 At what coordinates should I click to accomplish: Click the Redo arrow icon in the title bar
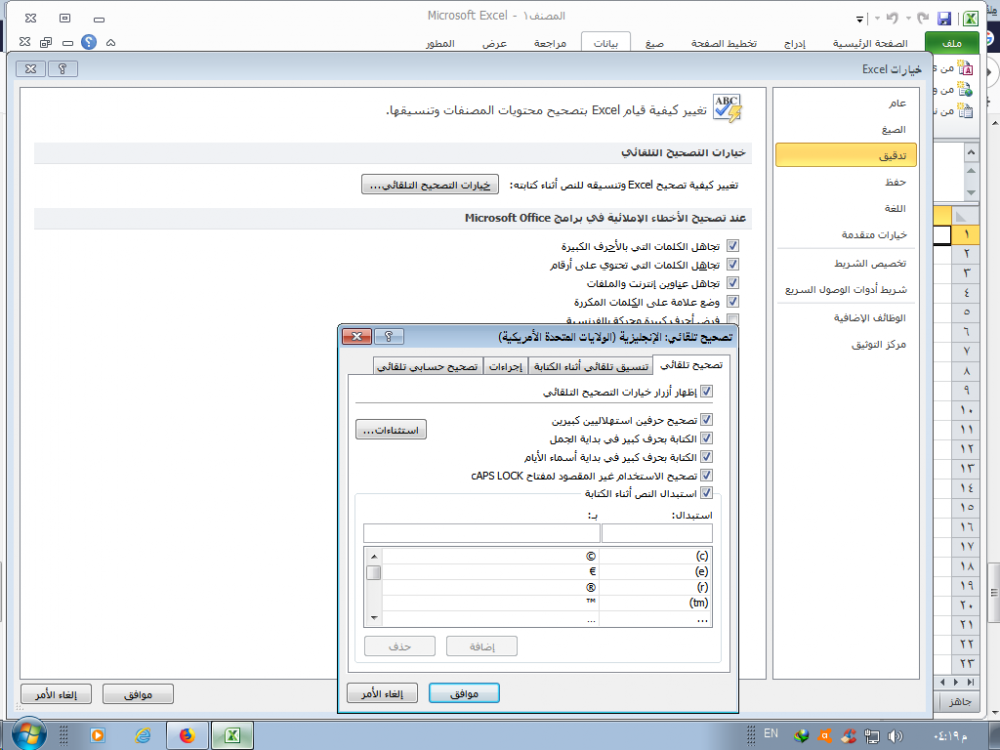[922, 18]
